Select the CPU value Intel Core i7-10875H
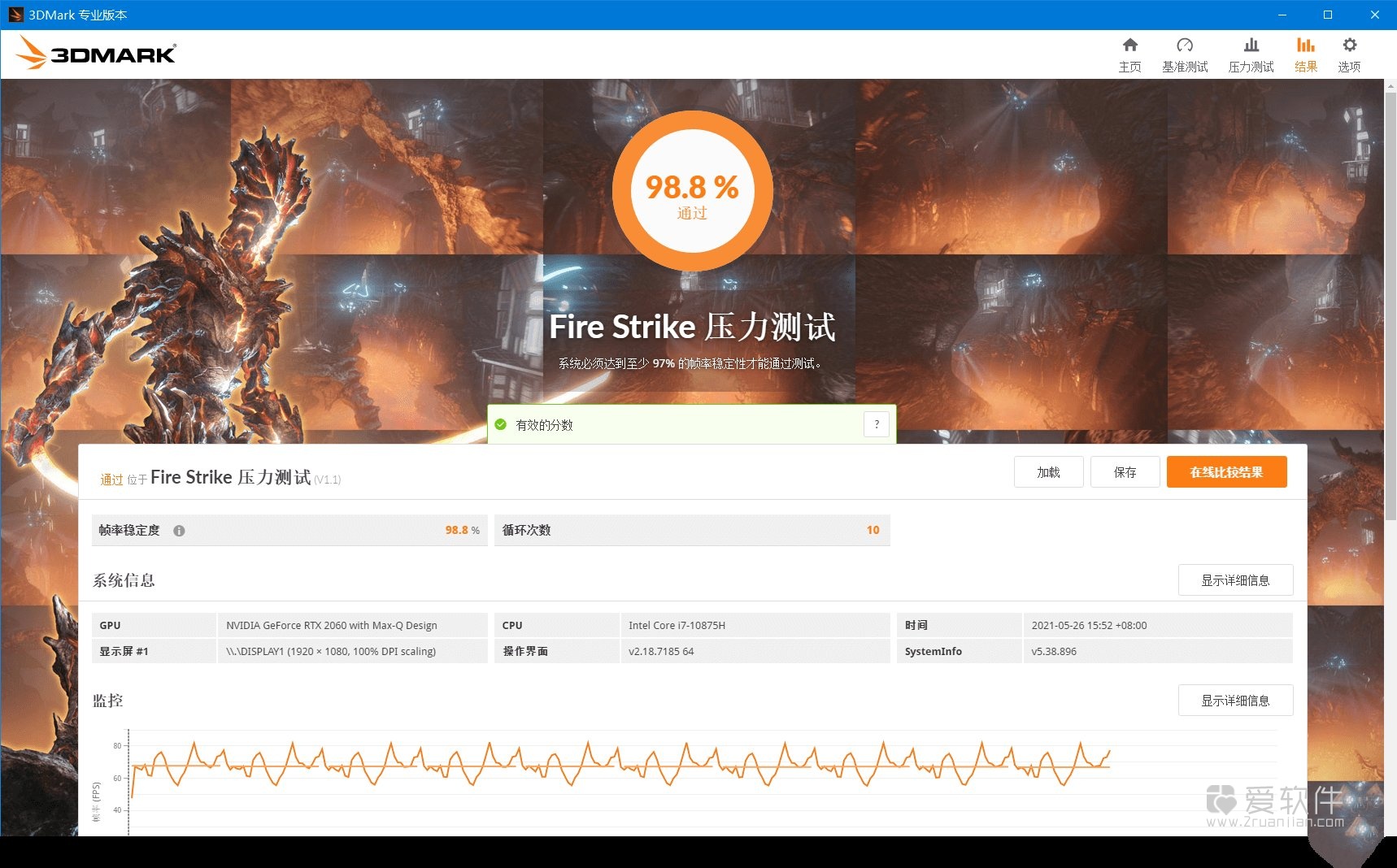The image size is (1397, 868). click(x=677, y=626)
